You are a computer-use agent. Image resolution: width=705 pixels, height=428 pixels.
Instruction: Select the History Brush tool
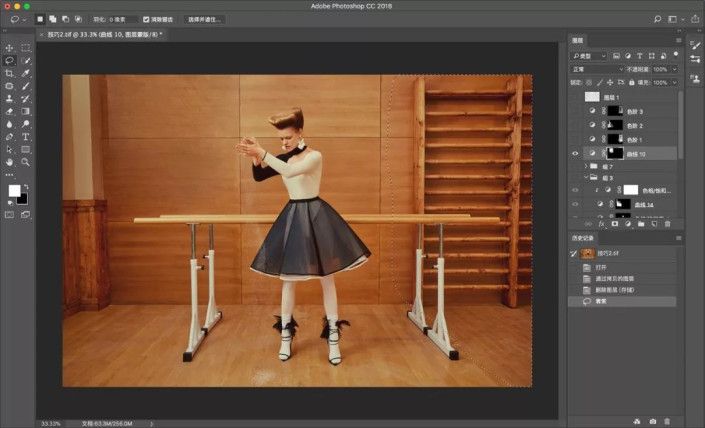(x=26, y=98)
